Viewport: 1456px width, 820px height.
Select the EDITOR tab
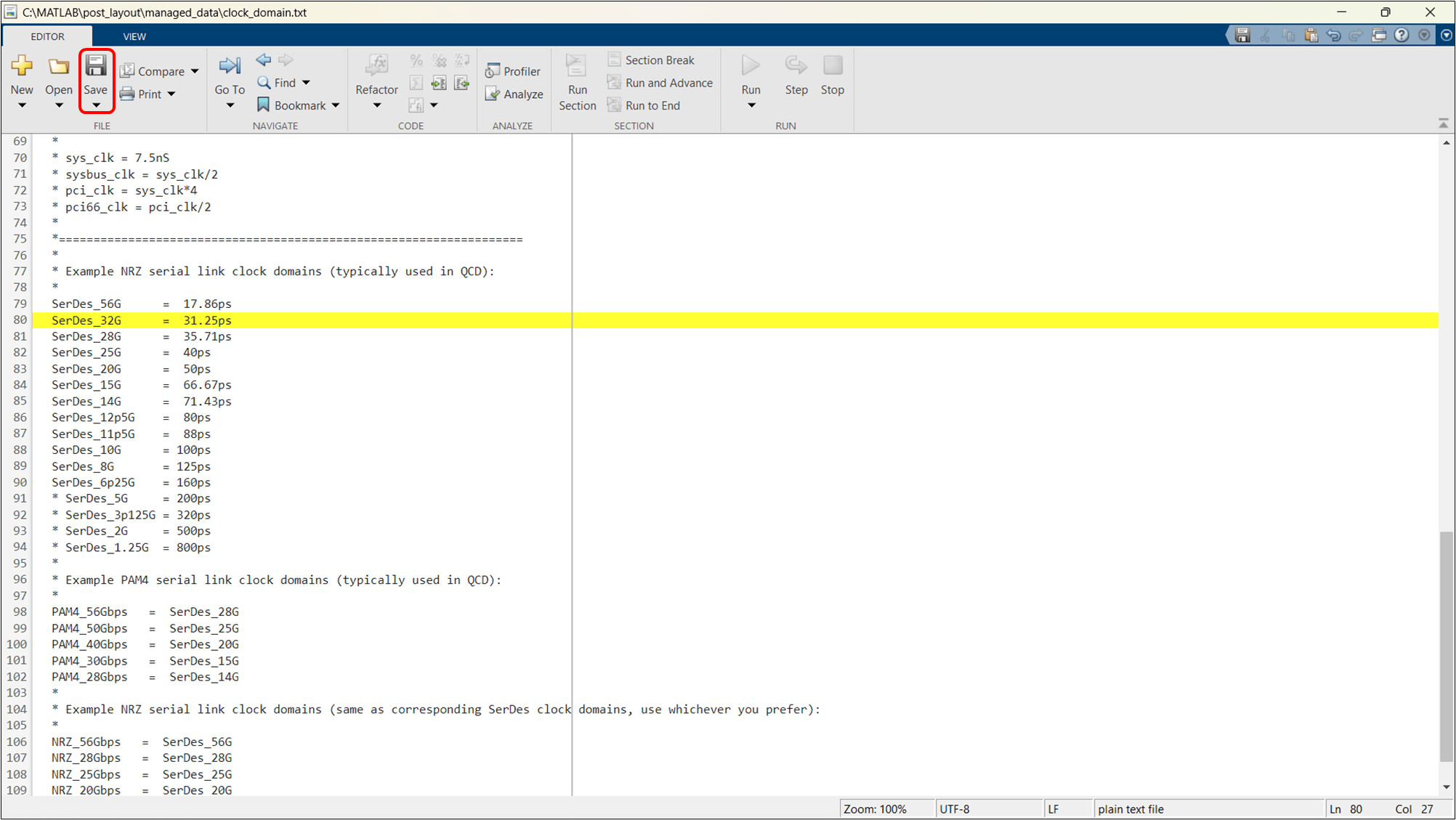click(x=47, y=36)
